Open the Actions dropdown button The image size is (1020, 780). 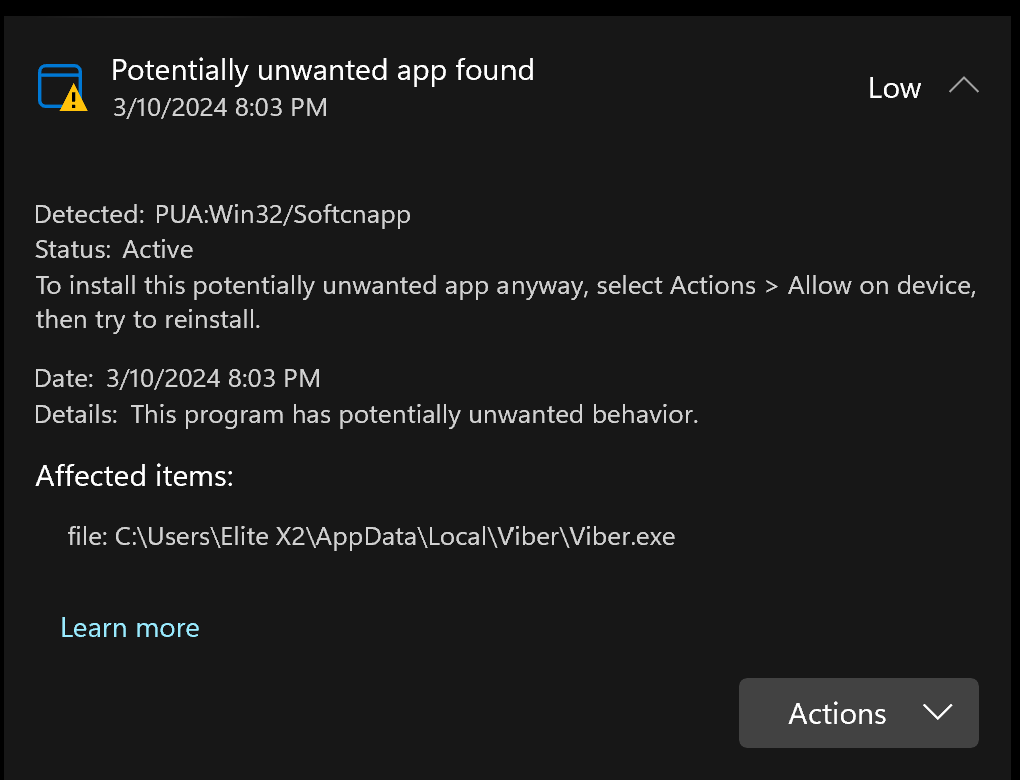(858, 713)
